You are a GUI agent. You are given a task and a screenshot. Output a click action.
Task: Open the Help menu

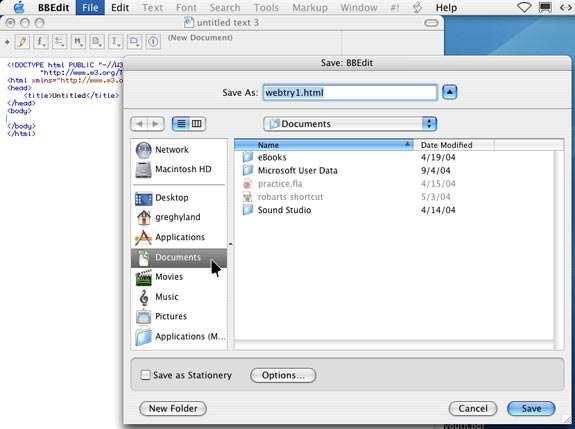pyautogui.click(x=446, y=8)
